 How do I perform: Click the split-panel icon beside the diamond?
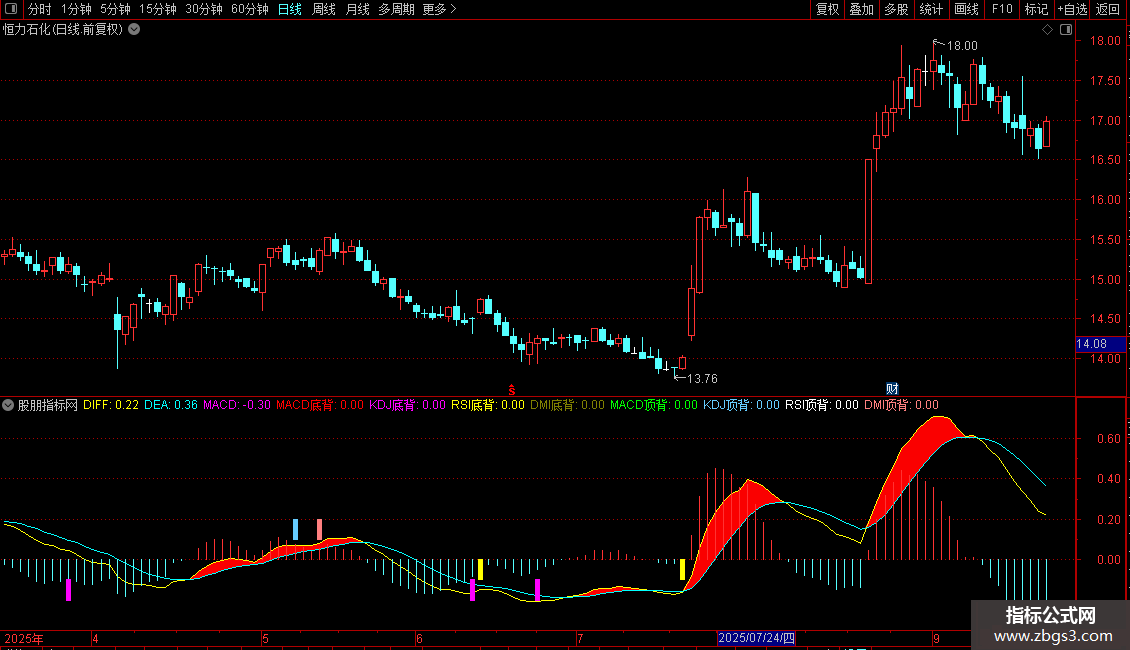(x=1066, y=30)
